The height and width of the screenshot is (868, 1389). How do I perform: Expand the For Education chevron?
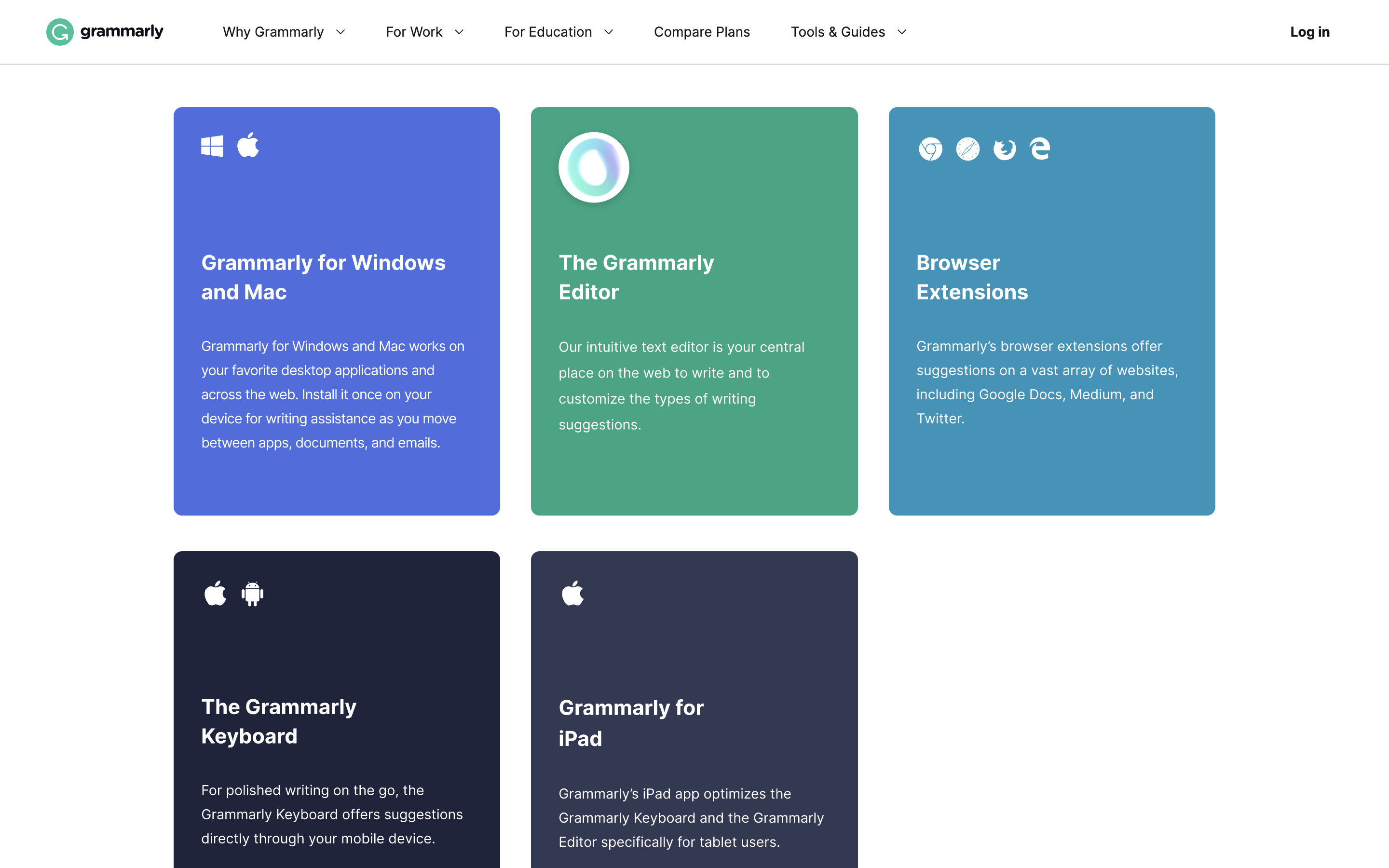click(x=609, y=32)
